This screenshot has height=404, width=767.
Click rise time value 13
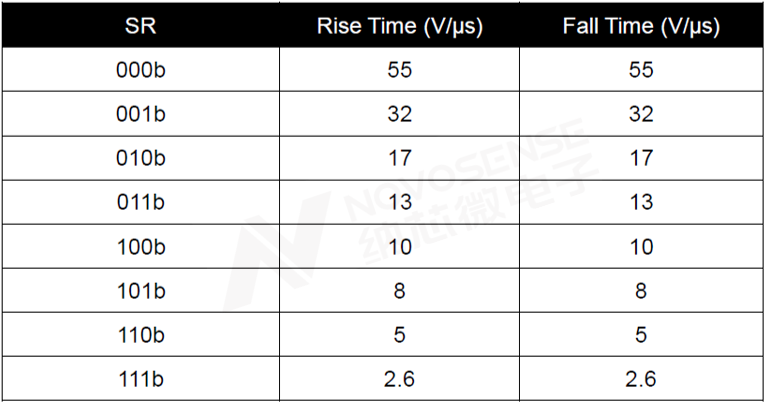(400, 202)
